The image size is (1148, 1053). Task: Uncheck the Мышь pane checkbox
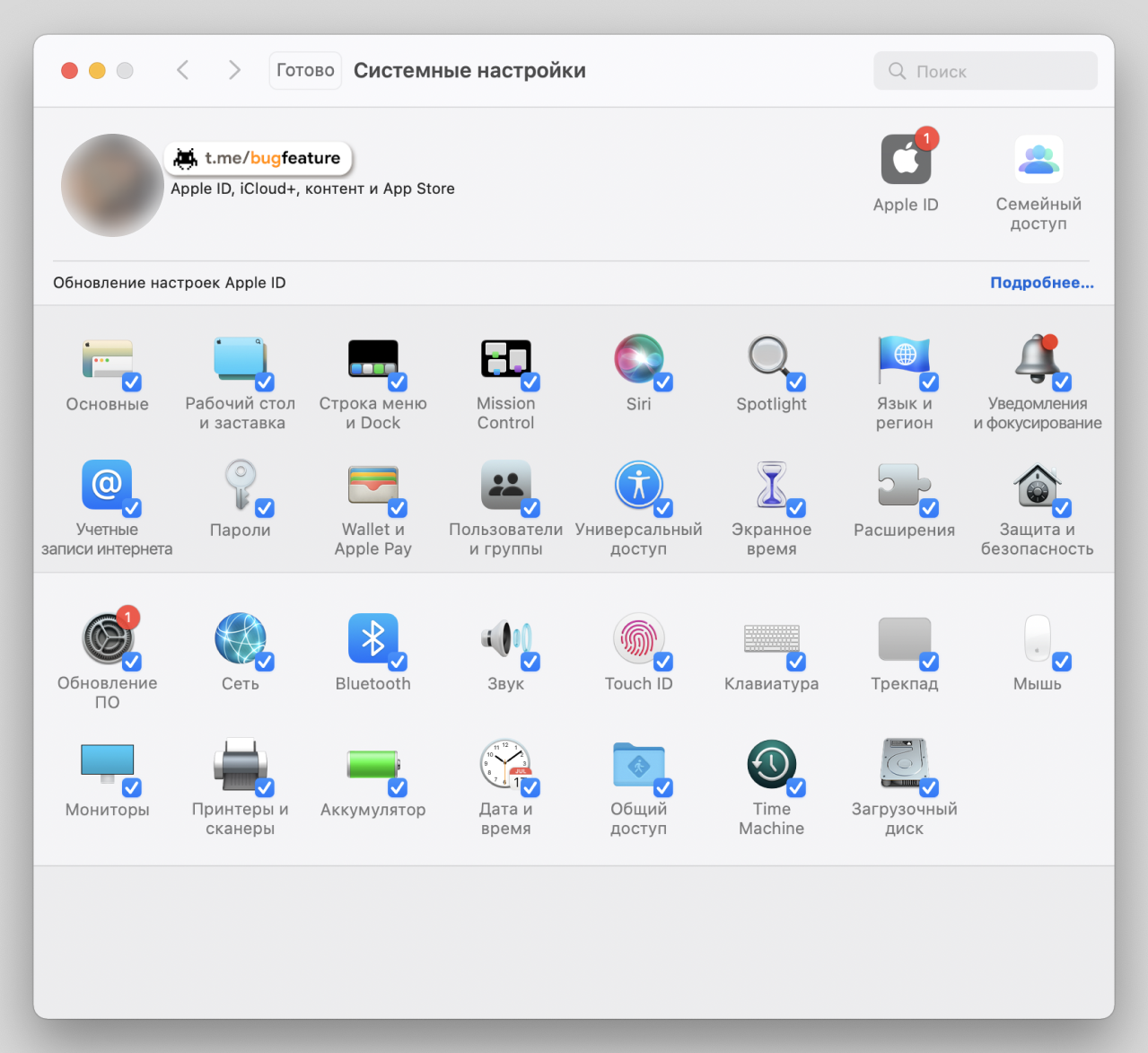(1062, 662)
